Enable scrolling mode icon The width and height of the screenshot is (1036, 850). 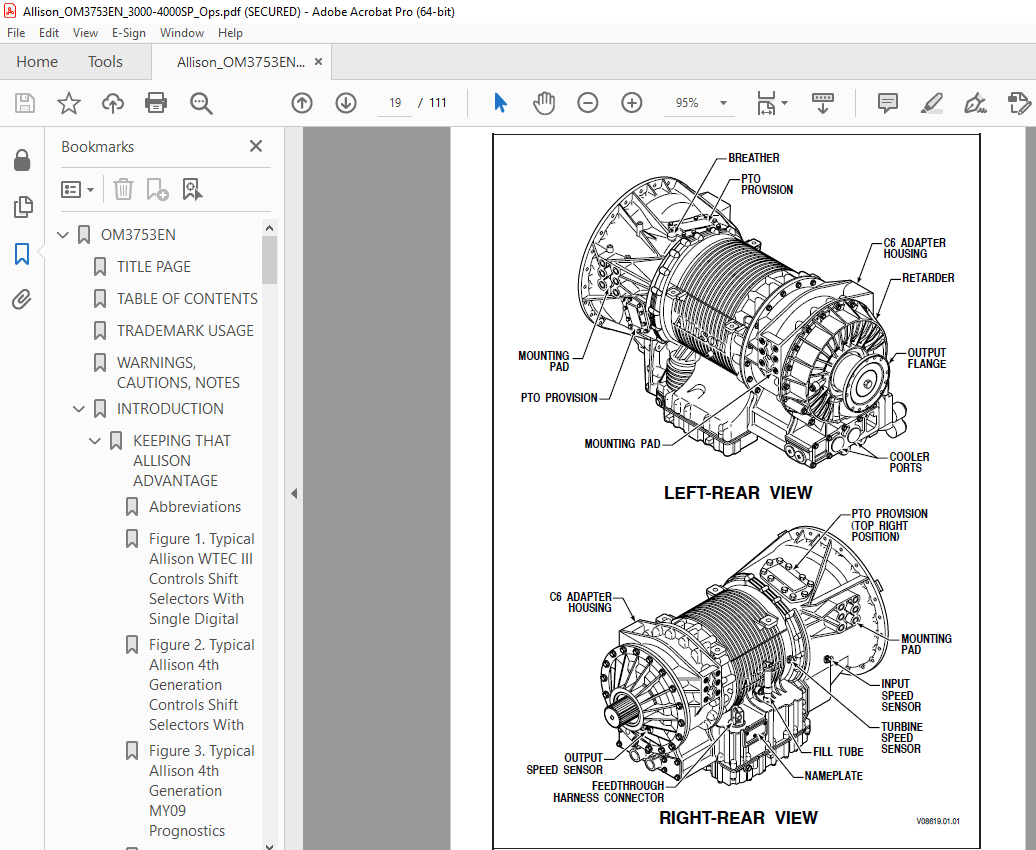pyautogui.click(x=823, y=103)
